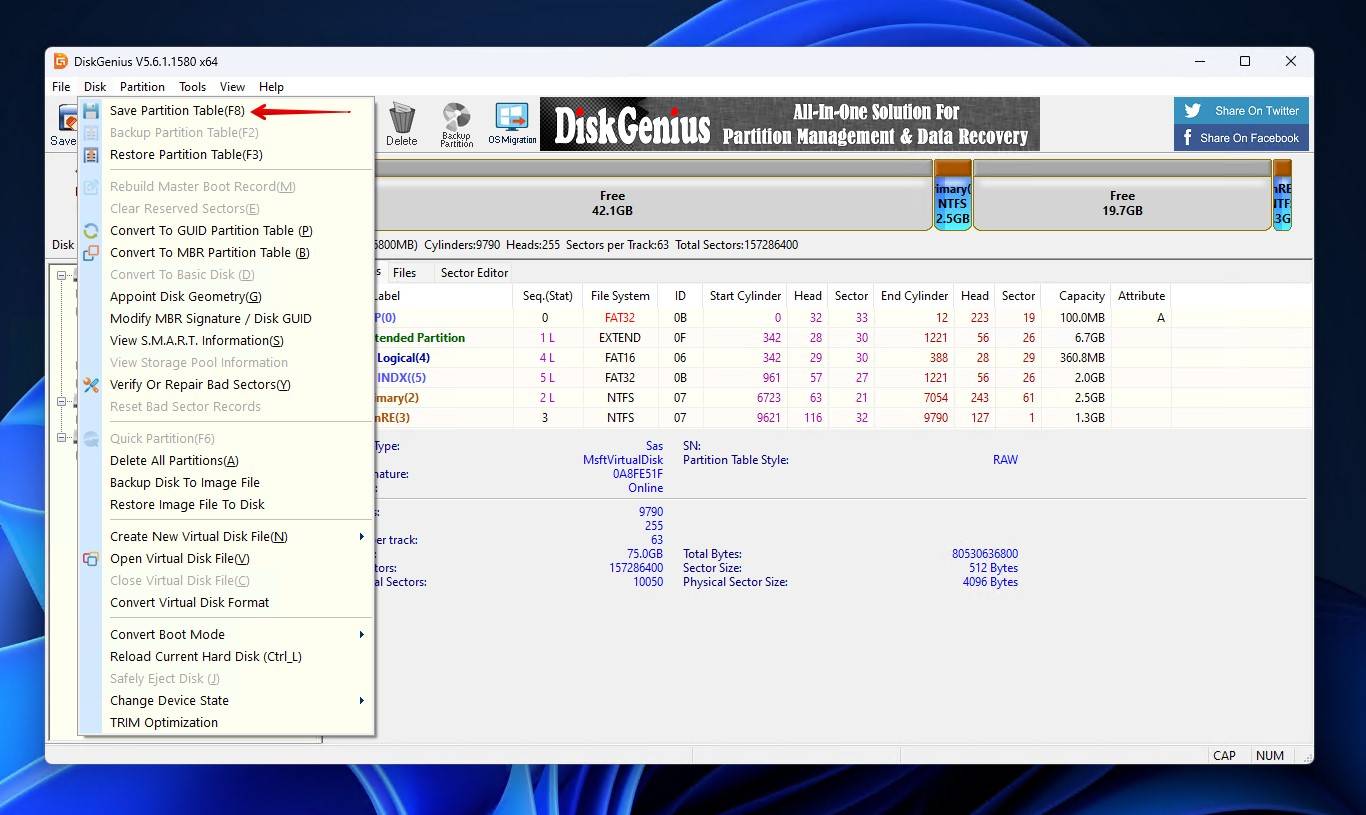The height and width of the screenshot is (815, 1366).
Task: Switch to the Sector Editor tab
Action: [474, 273]
